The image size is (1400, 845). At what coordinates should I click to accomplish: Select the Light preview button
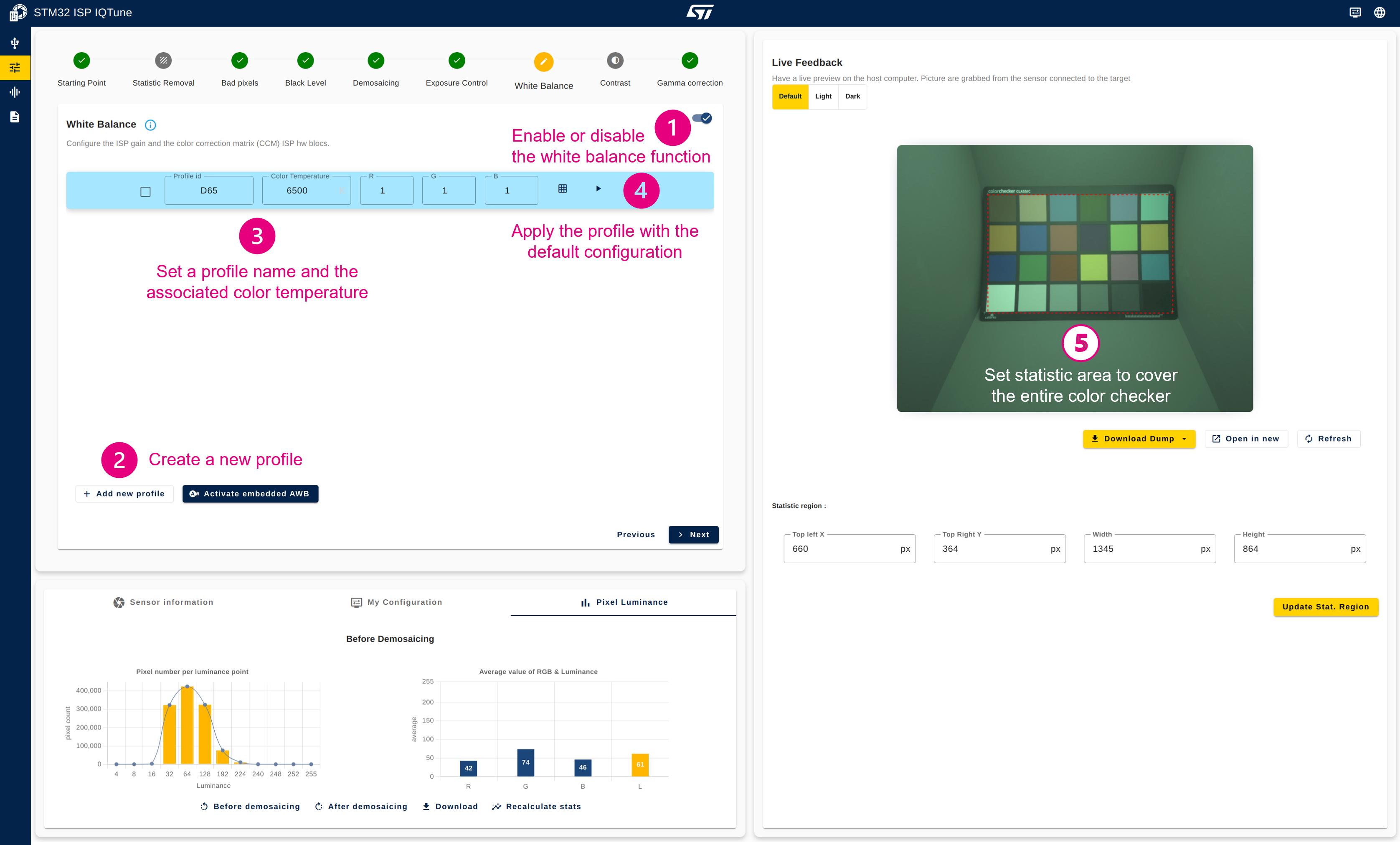[822, 96]
